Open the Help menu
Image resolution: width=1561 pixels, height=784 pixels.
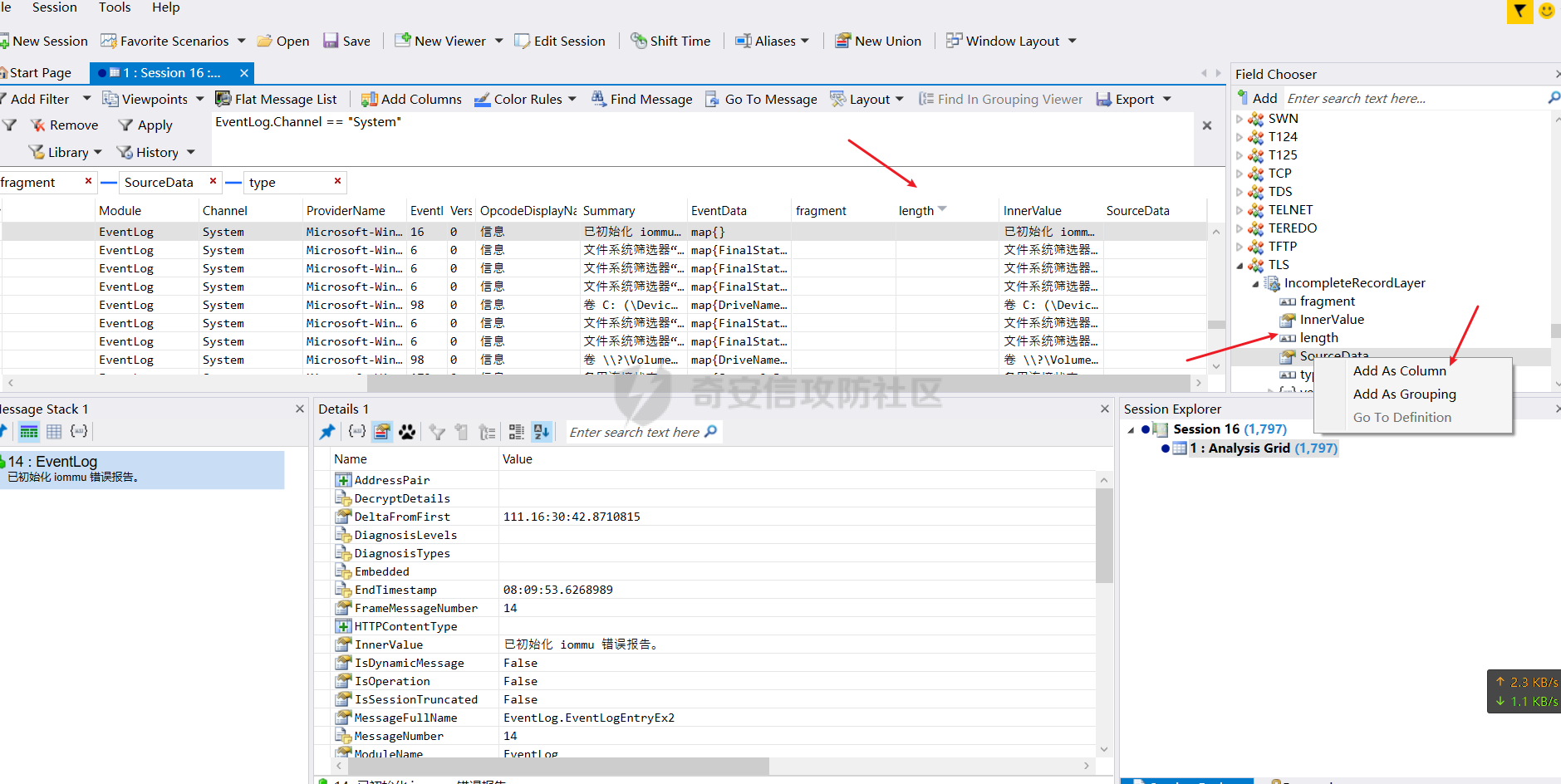coord(166,7)
